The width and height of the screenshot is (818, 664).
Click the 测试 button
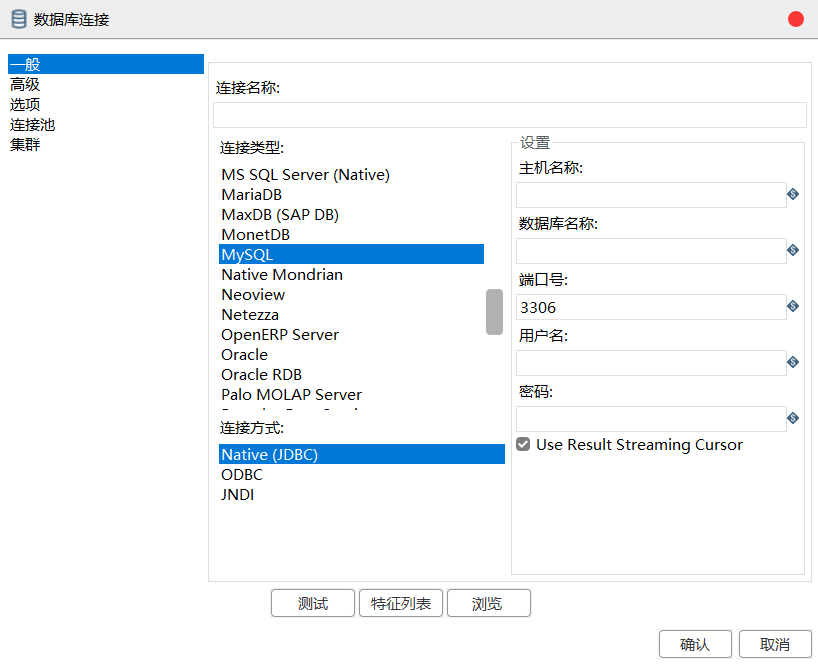pyautogui.click(x=312, y=603)
